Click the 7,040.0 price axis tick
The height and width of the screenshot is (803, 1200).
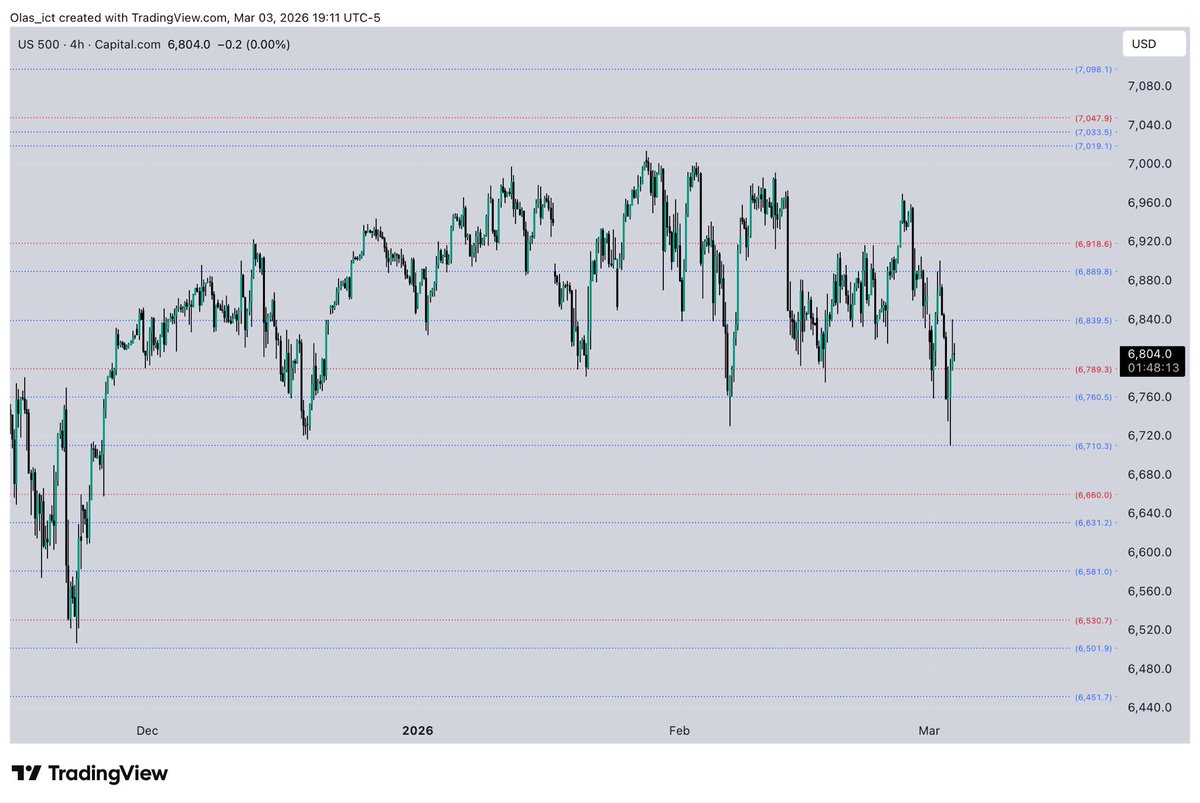[1149, 125]
